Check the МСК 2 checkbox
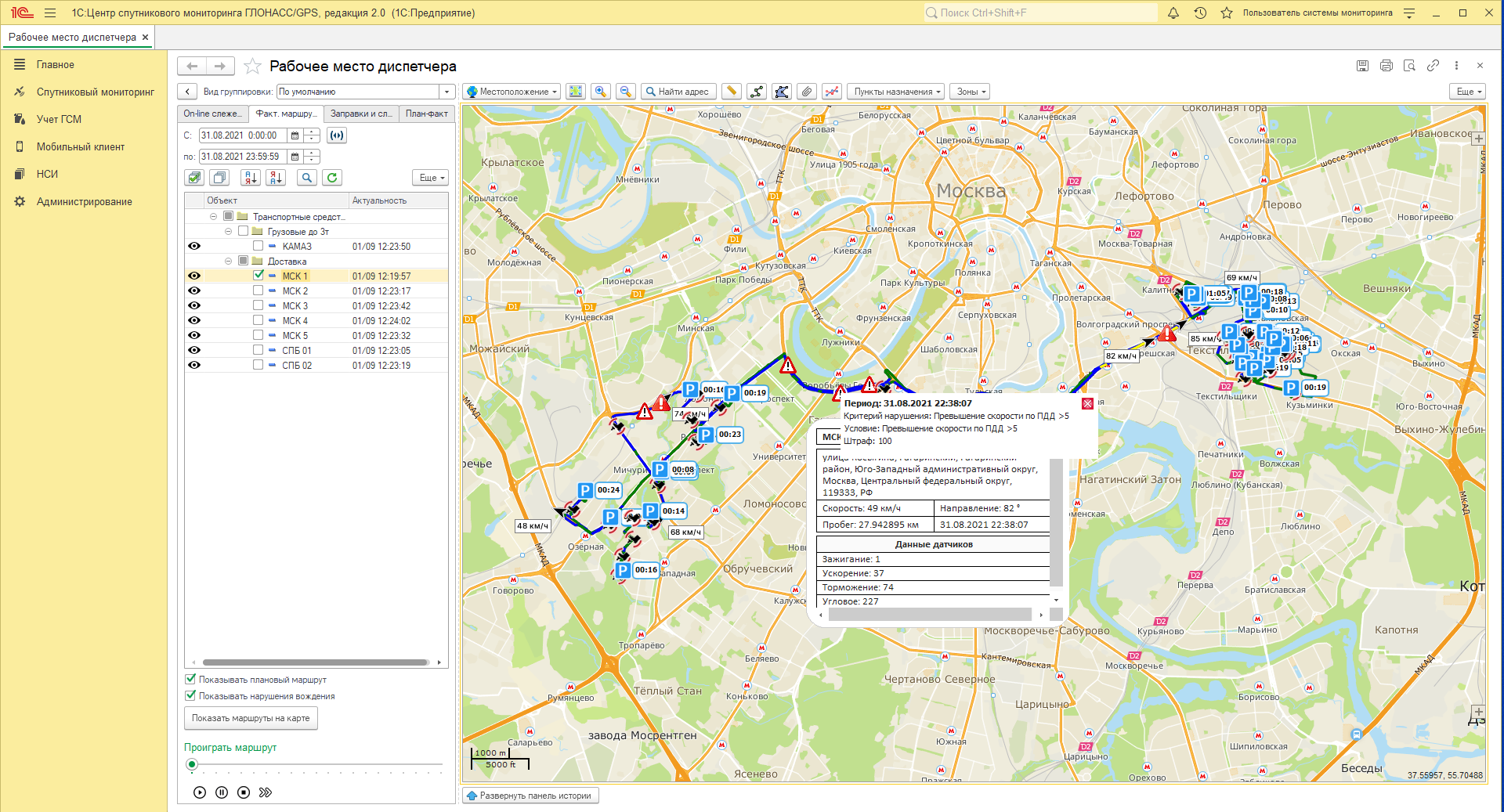The width and height of the screenshot is (1504, 812). point(258,291)
